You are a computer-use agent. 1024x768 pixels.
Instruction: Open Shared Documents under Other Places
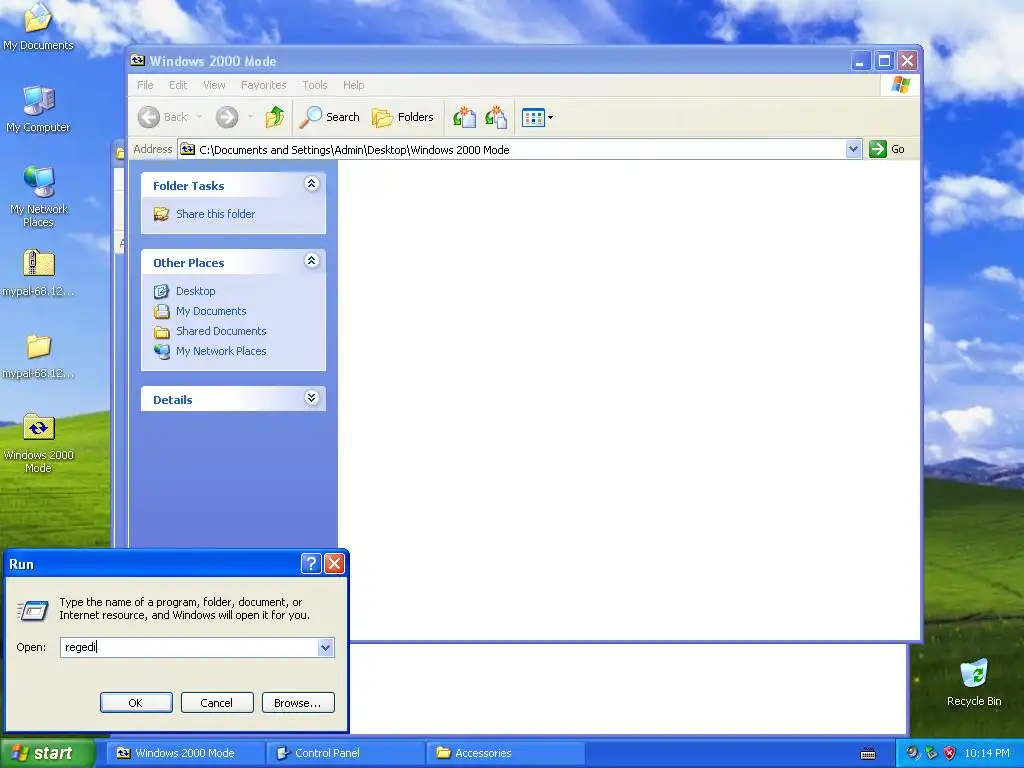pyautogui.click(x=221, y=331)
